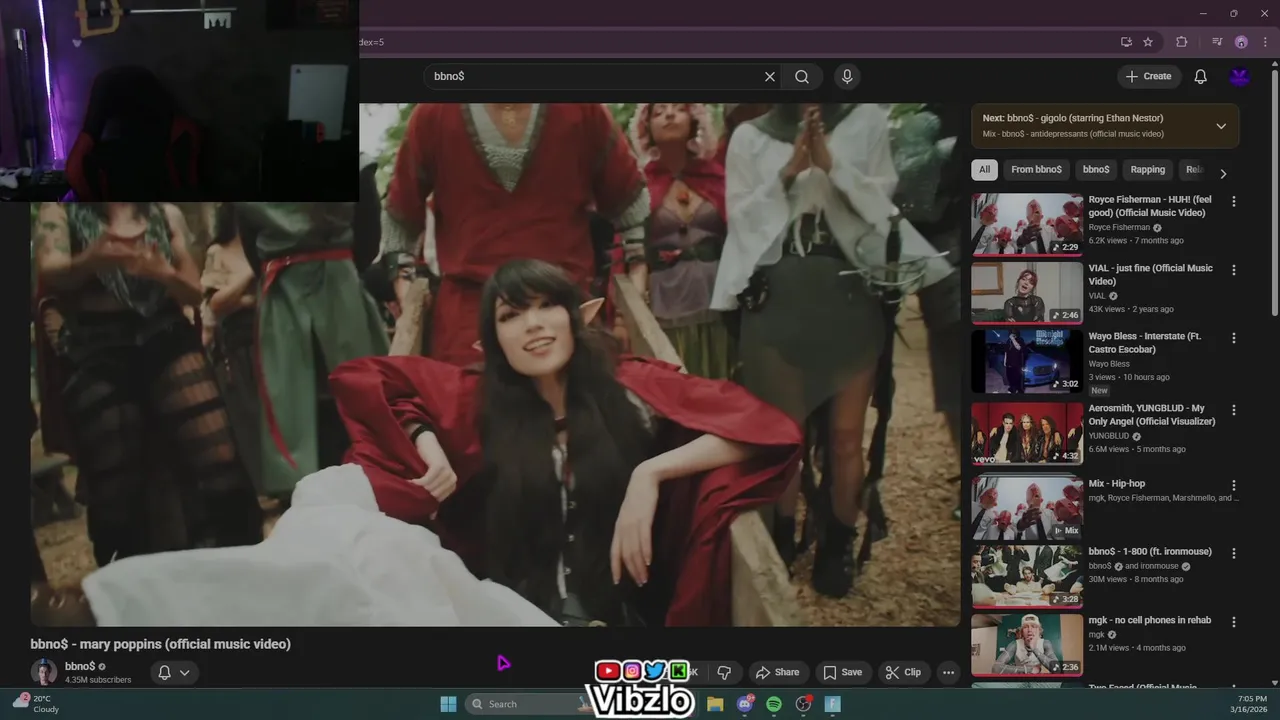Open options for Mix - Hip-hop
Viewport: 1280px width, 720px height.
(x=1233, y=485)
